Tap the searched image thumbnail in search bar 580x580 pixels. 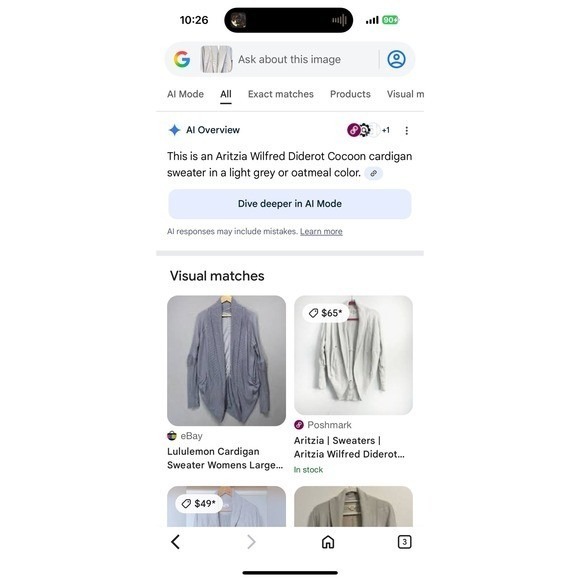click(x=216, y=59)
